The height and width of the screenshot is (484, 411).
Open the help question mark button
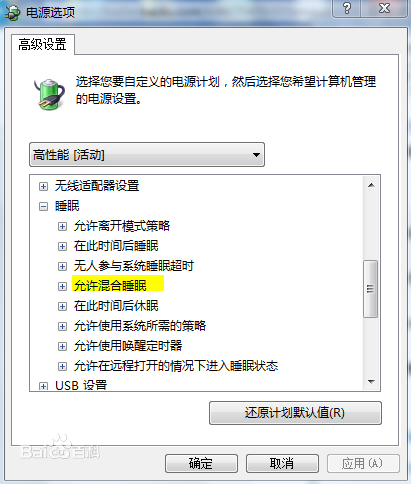347,8
